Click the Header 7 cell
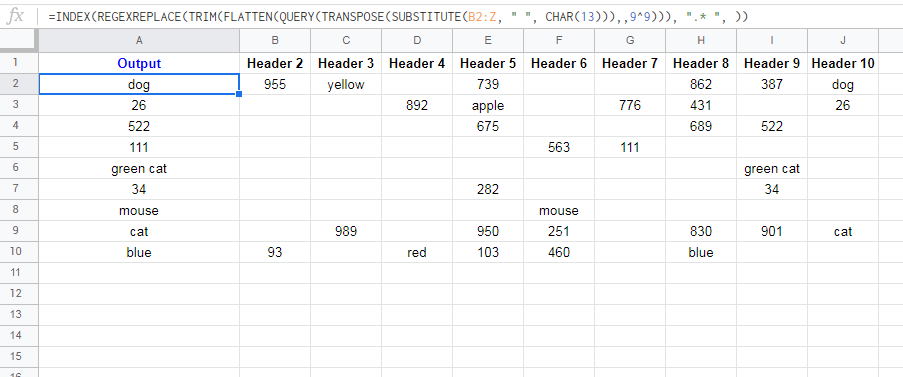The width and height of the screenshot is (903, 377). tap(630, 63)
